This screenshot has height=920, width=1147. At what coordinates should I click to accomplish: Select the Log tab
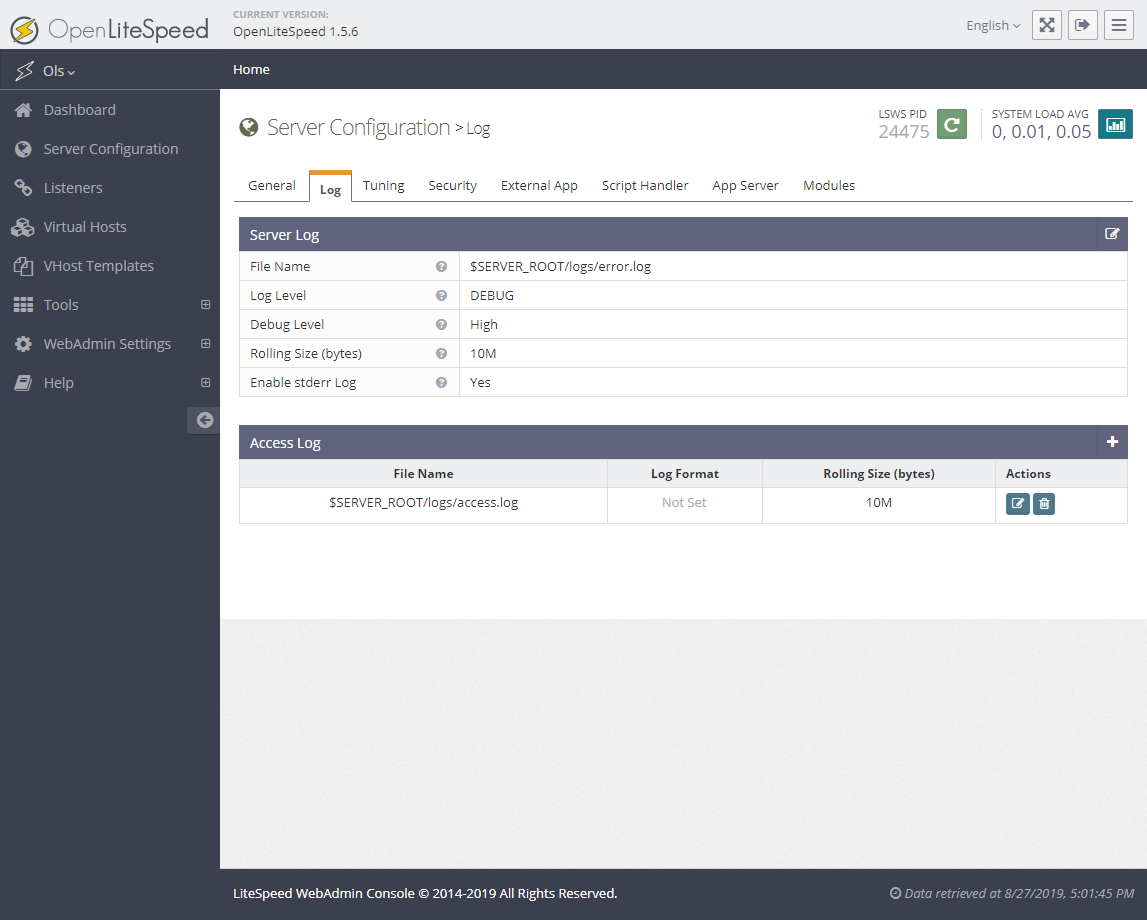coord(330,187)
